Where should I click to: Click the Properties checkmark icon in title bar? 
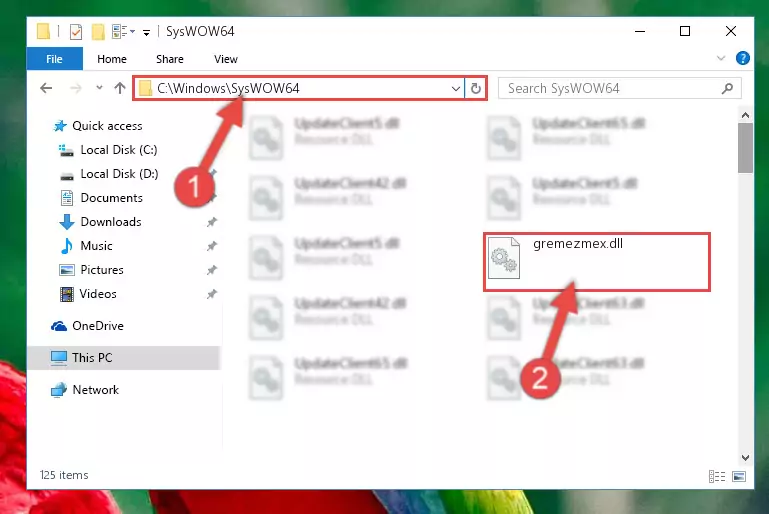coord(76,32)
